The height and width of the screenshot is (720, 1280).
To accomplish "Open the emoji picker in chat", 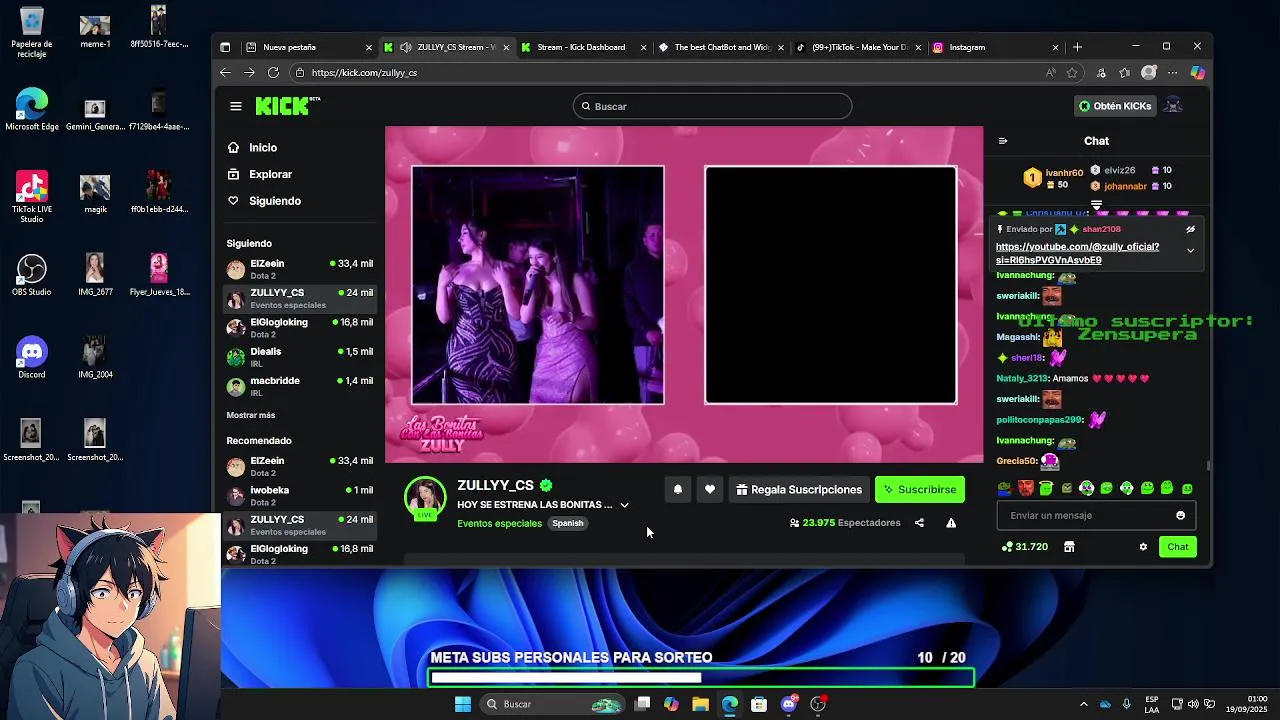I will [x=1180, y=515].
